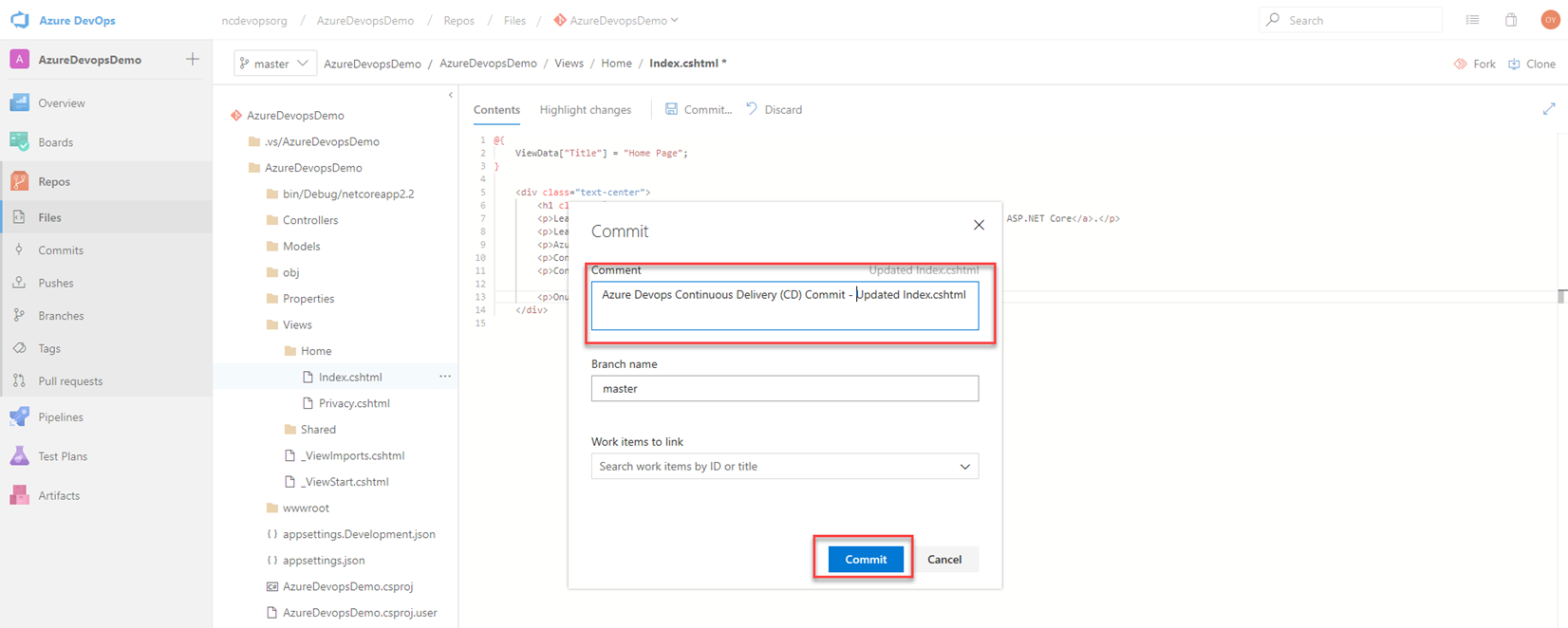The height and width of the screenshot is (628, 1568).
Task: Open _ViewImports.cshtml in the file tree
Action: (x=345, y=455)
